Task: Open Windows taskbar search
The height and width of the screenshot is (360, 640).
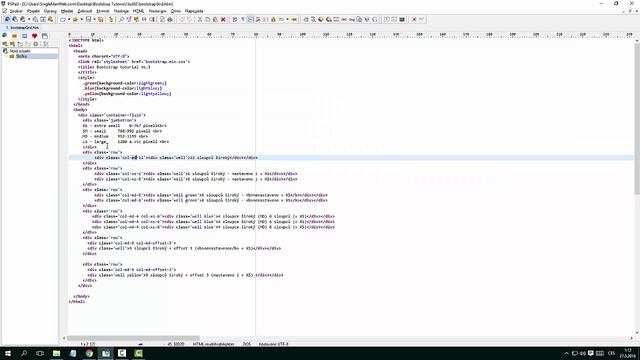Action: click(x=24, y=353)
